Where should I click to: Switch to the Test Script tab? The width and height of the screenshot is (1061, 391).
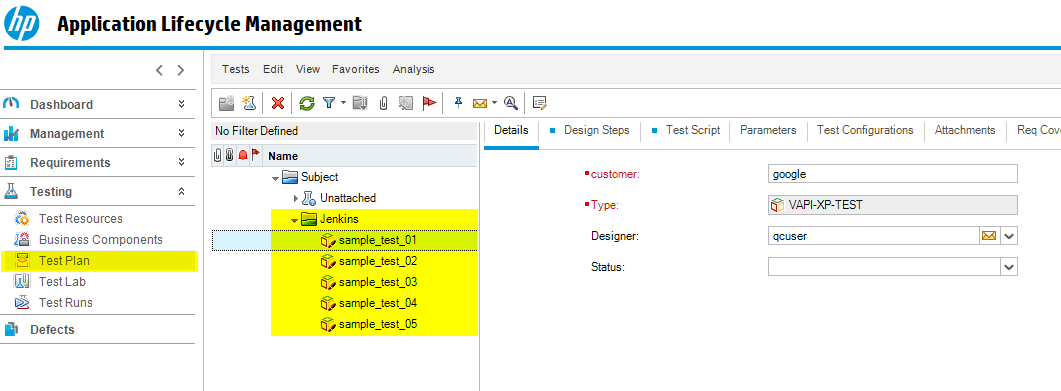point(693,130)
